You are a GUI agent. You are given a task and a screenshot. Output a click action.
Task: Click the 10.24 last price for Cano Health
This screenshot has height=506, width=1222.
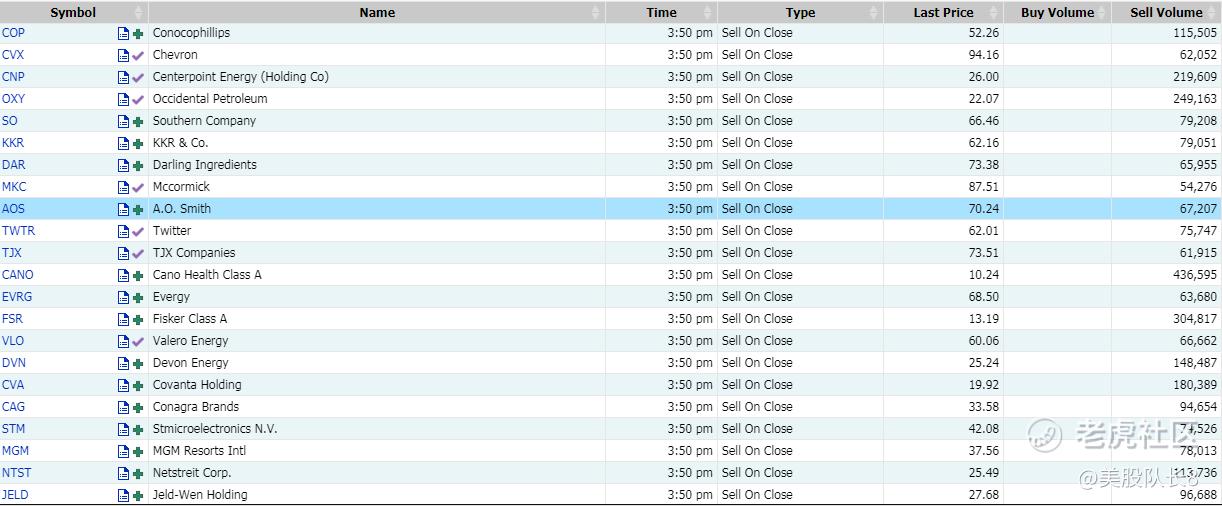point(984,275)
